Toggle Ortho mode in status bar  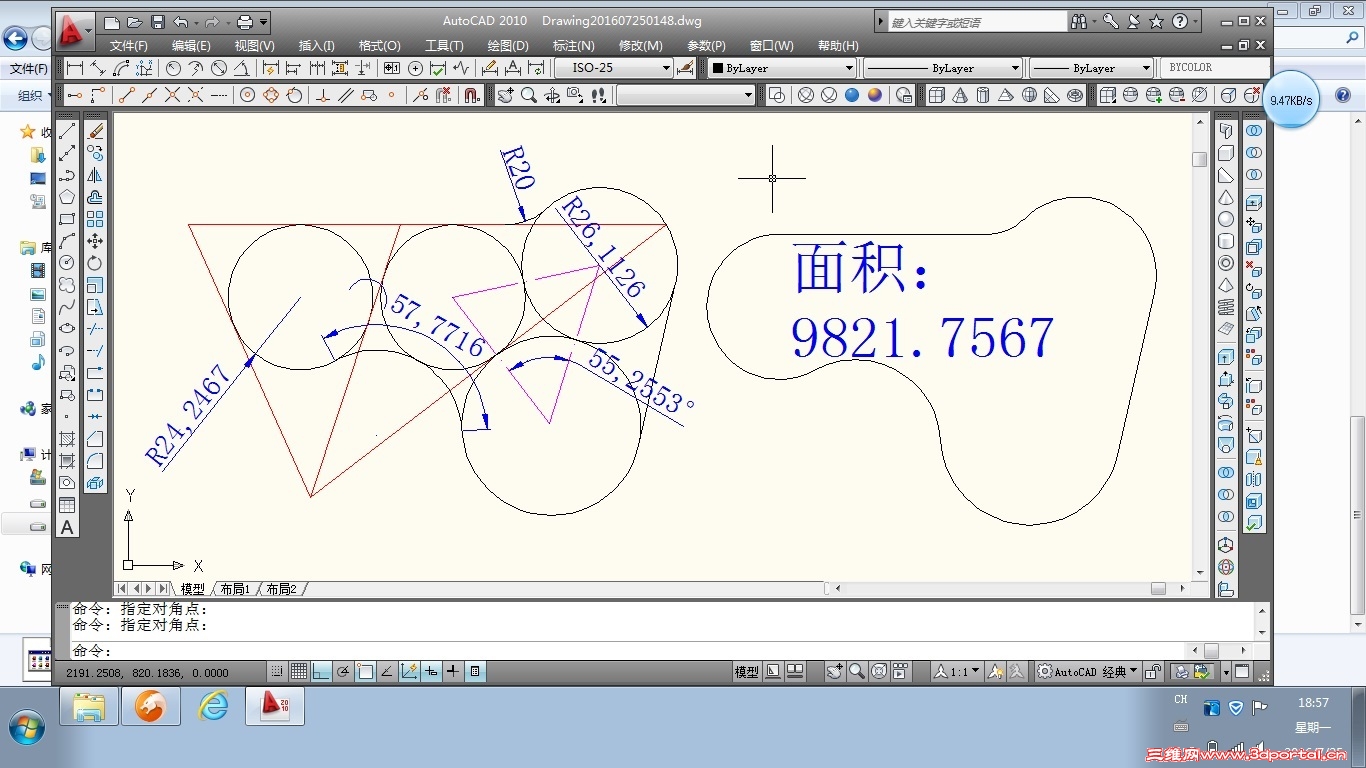[321, 672]
